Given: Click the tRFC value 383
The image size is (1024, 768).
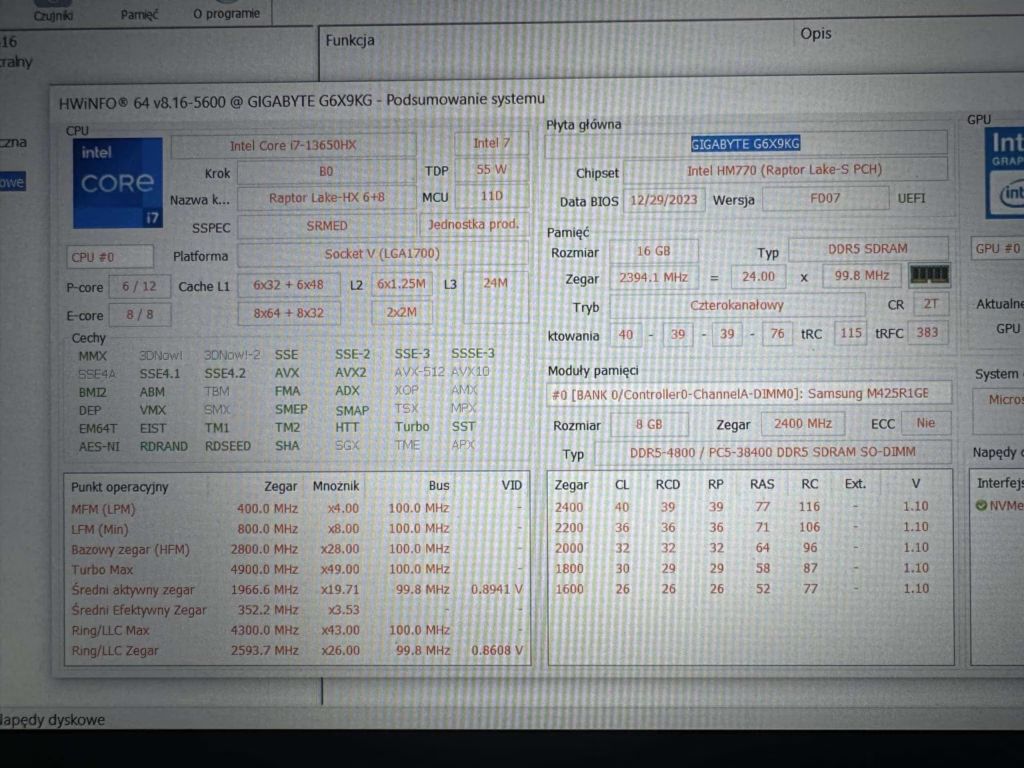Looking at the screenshot, I should pyautogui.click(x=927, y=332).
